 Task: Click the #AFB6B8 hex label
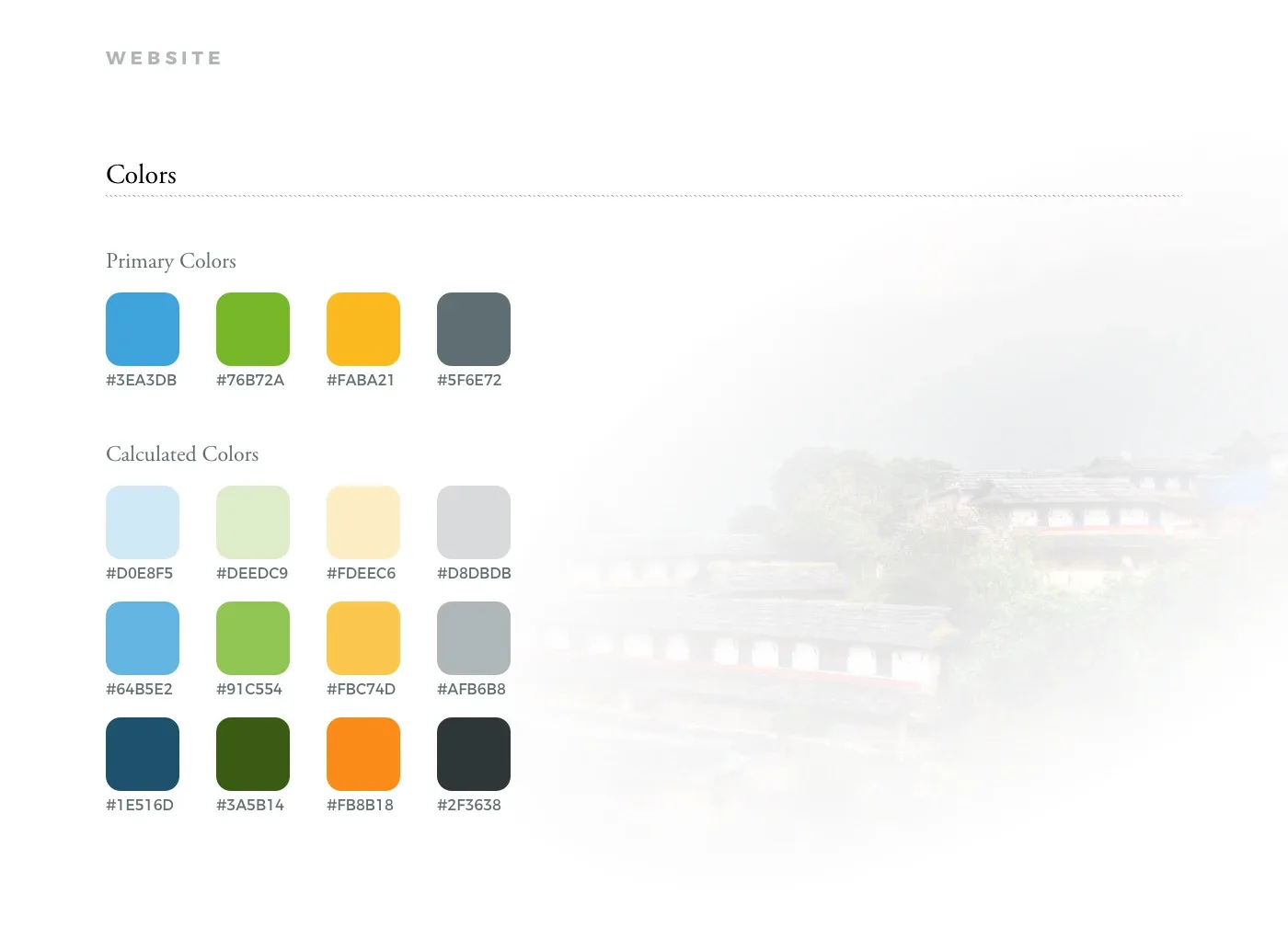(471, 689)
